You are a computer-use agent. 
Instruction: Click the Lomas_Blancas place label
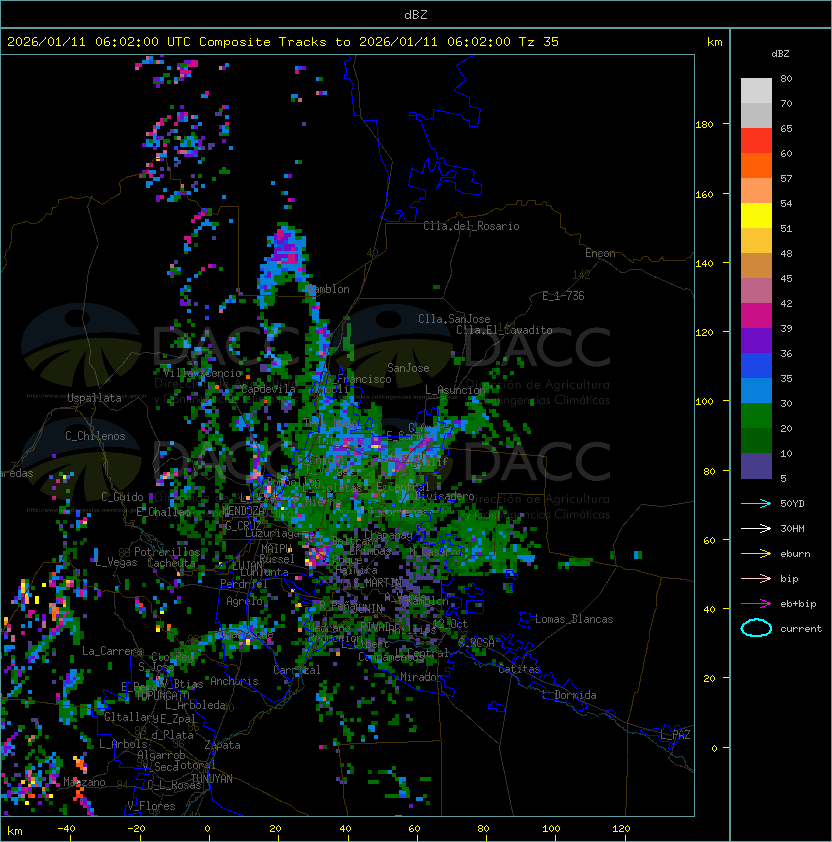574,619
